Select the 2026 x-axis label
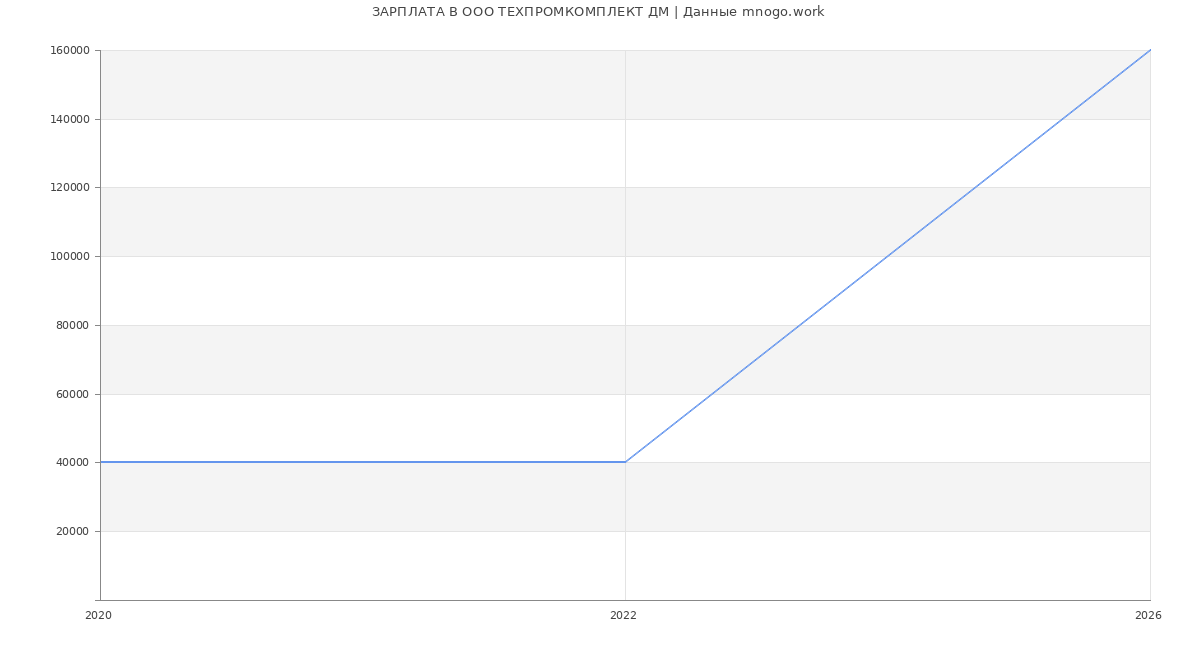This screenshot has height=650, width=1200. (1148, 616)
